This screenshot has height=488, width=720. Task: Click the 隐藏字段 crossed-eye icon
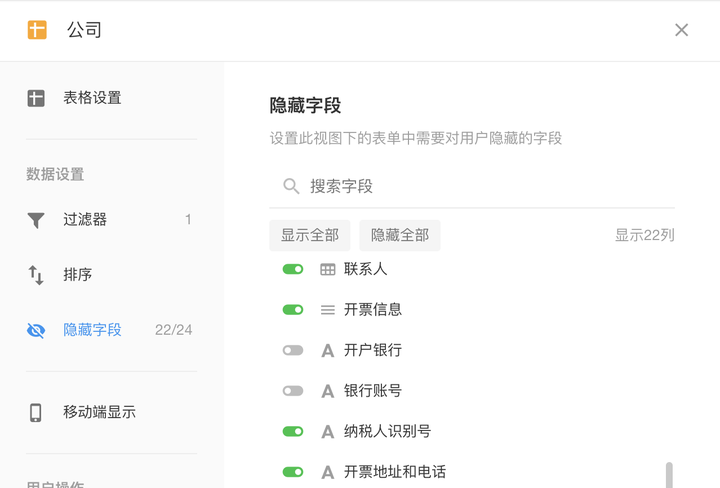[36, 330]
